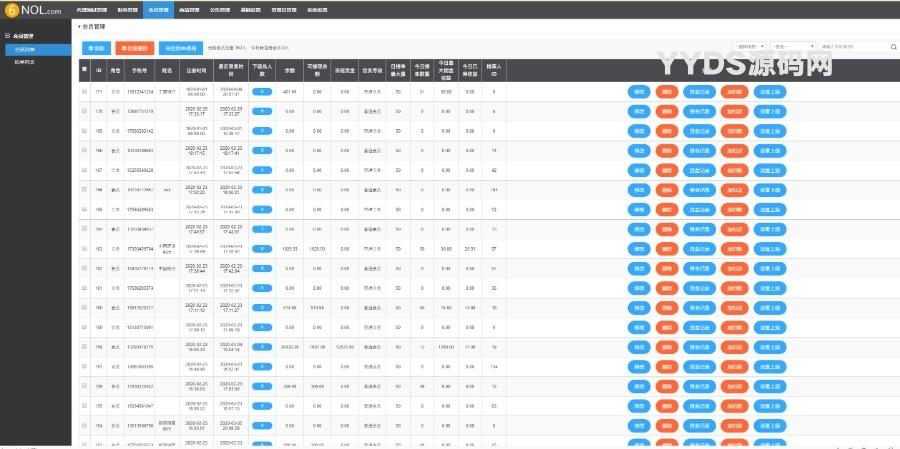The height and width of the screenshot is (449, 900).
Task: Check the checkbox for row ID 169
Action: [84, 131]
